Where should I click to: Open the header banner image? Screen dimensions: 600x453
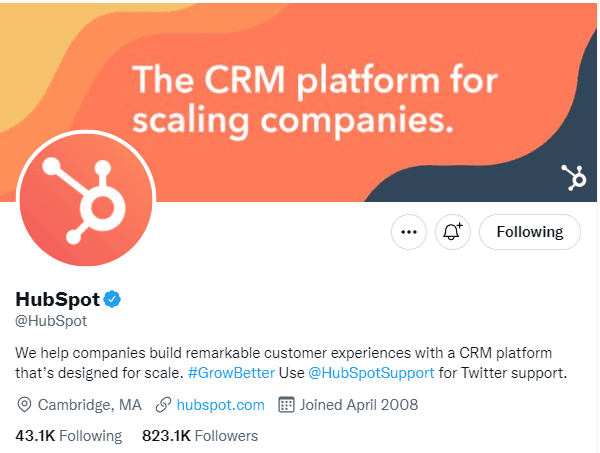point(298,103)
